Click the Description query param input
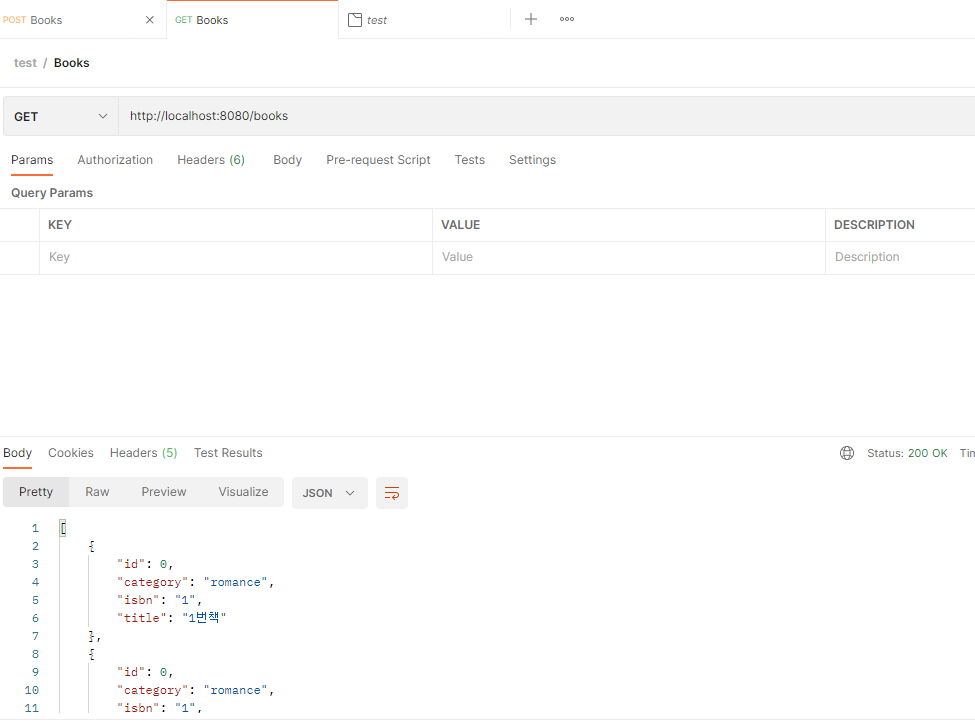This screenshot has width=975, height=722. click(x=900, y=257)
